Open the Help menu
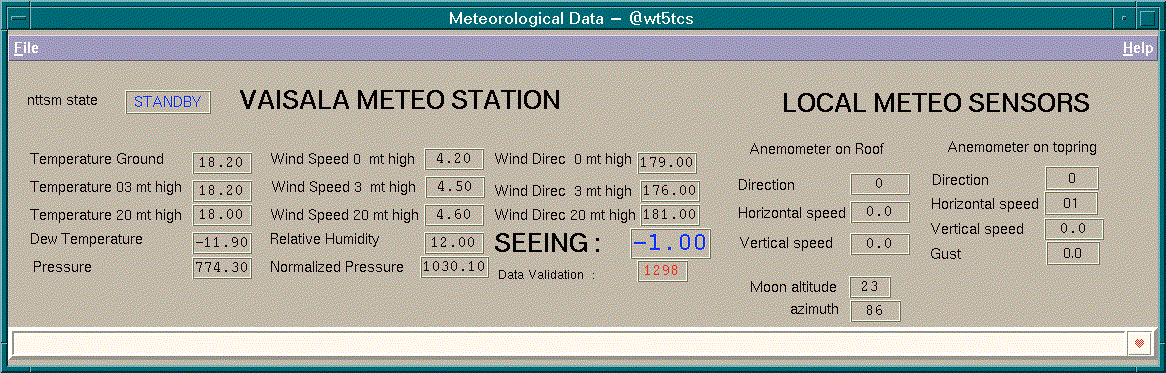Image resolution: width=1166 pixels, height=373 pixels. pos(1138,48)
